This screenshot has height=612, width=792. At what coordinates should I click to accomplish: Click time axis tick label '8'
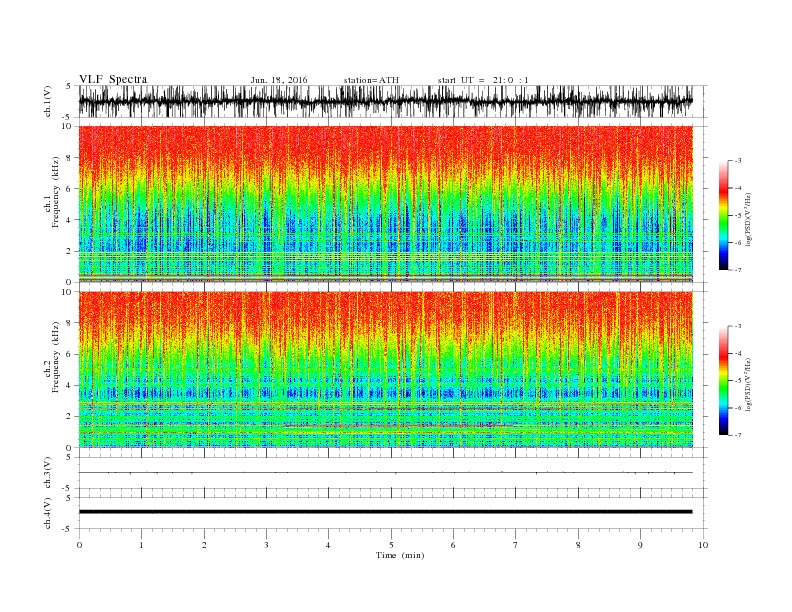(578, 545)
